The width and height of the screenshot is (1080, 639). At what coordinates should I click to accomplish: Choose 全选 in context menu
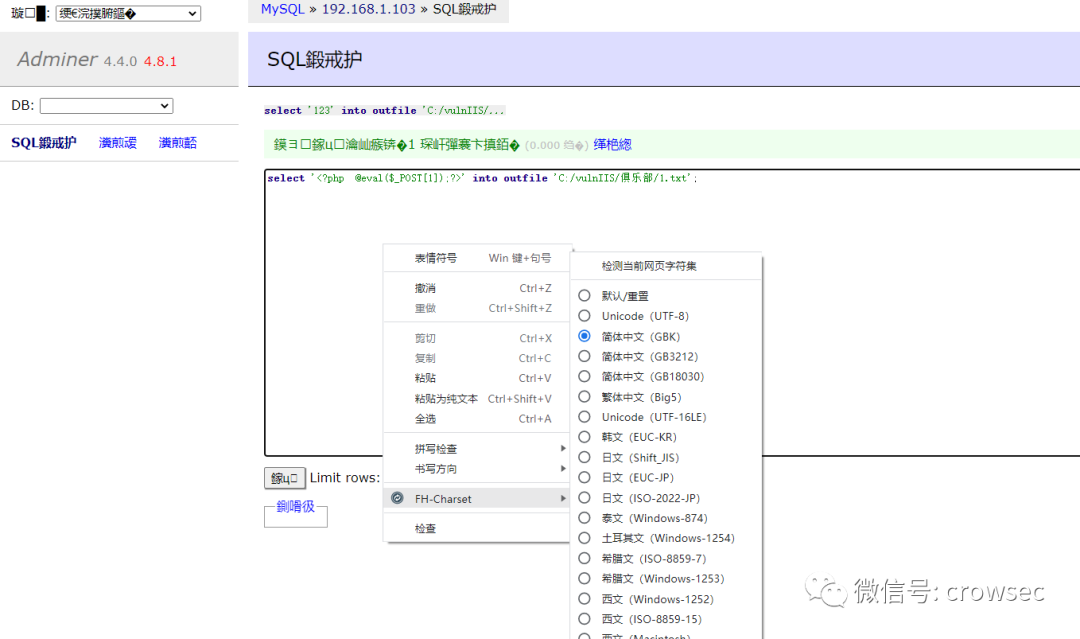[x=477, y=419]
